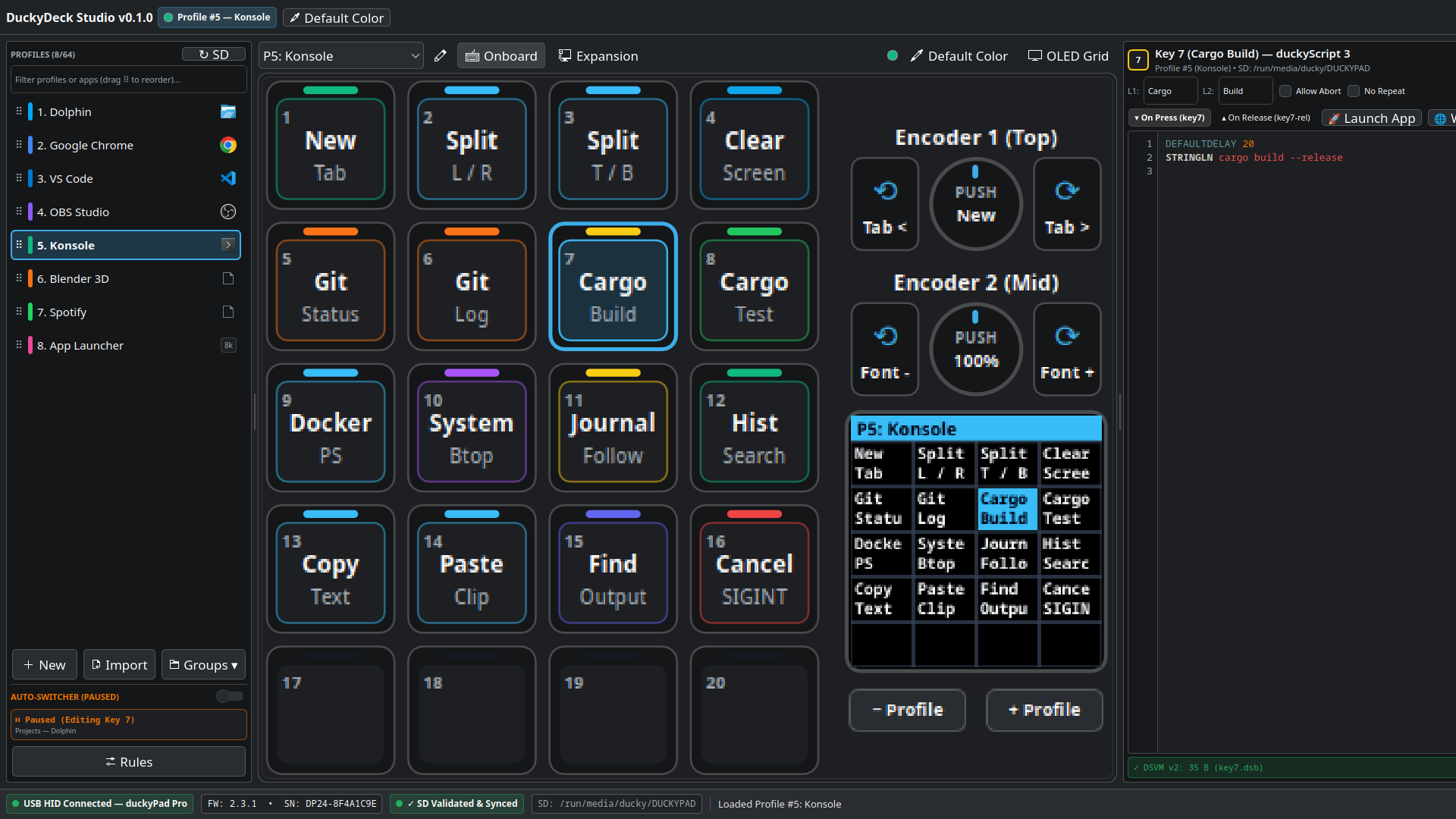Click STRINGLN cargo build --release code line
This screenshot has width=1456, height=819.
(x=1254, y=158)
